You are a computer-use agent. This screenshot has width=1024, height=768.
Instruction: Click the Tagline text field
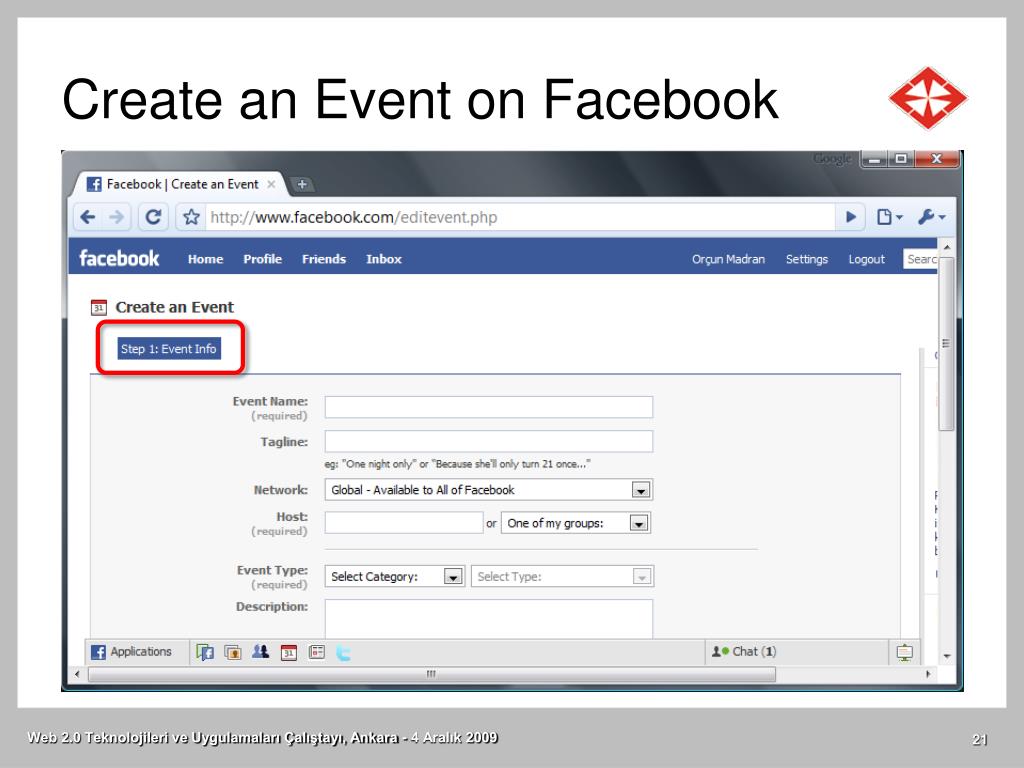point(488,441)
